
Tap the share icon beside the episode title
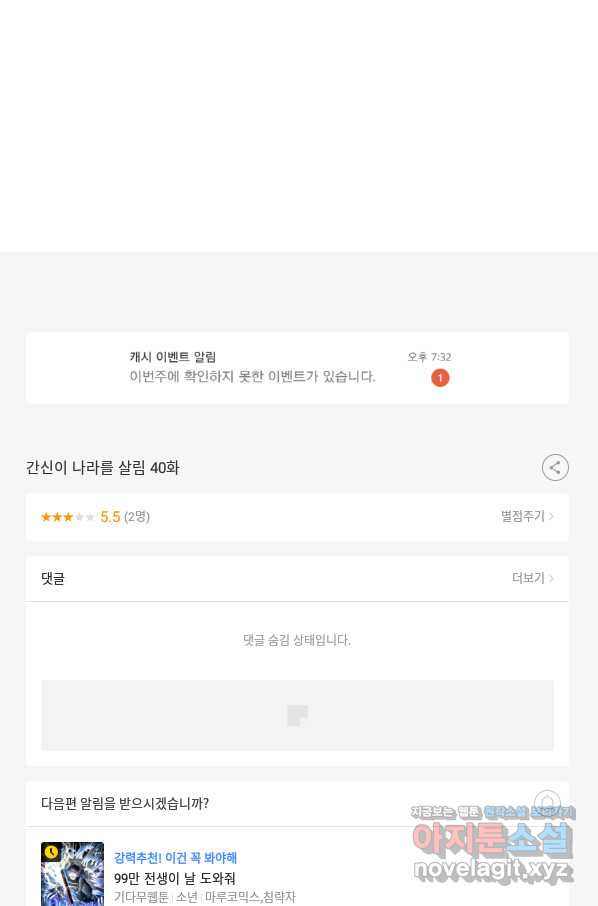point(555,467)
